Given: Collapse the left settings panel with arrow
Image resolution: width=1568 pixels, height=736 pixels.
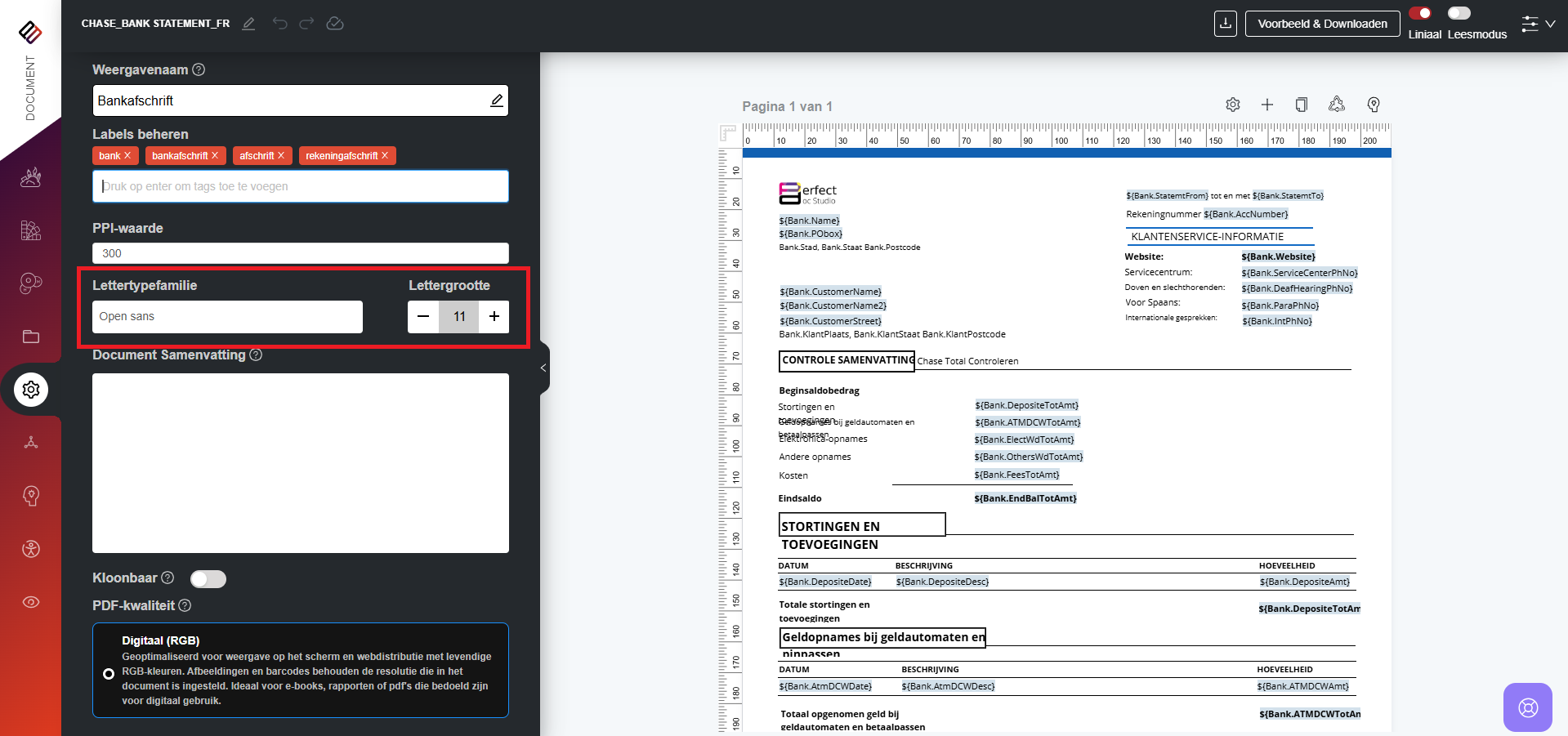Looking at the screenshot, I should click(x=543, y=368).
